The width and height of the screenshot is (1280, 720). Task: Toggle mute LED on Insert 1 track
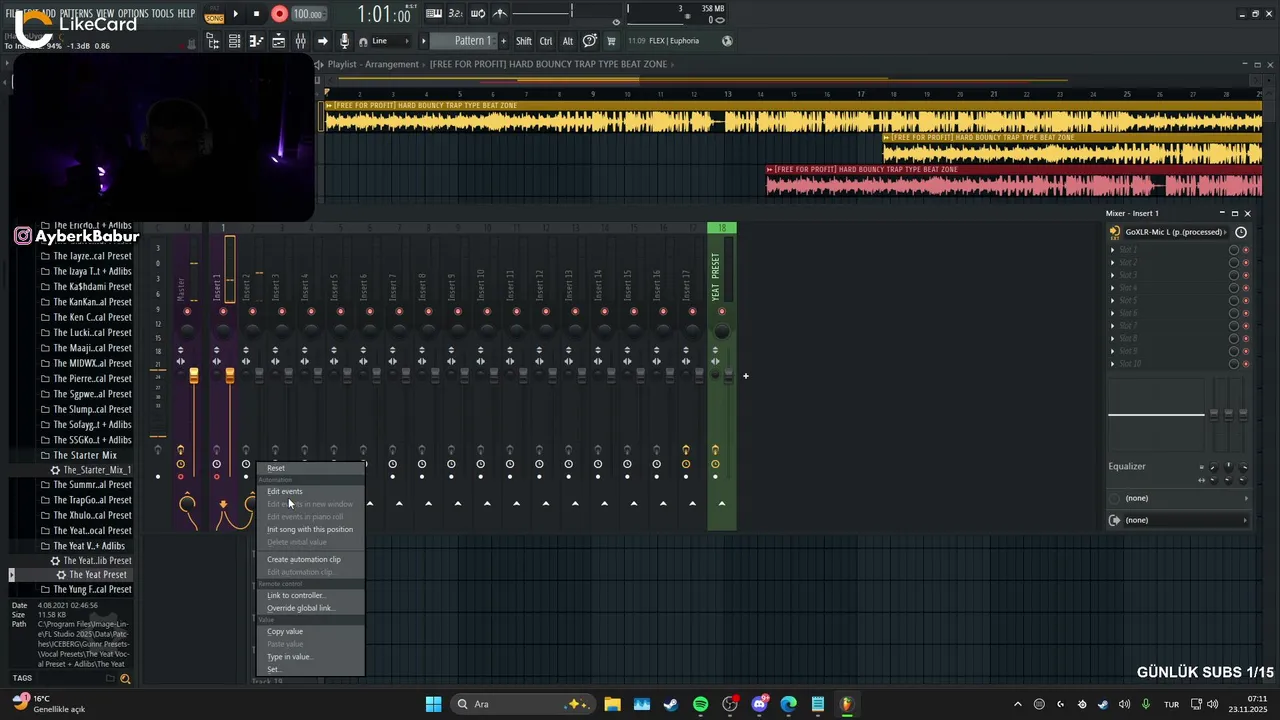click(223, 311)
